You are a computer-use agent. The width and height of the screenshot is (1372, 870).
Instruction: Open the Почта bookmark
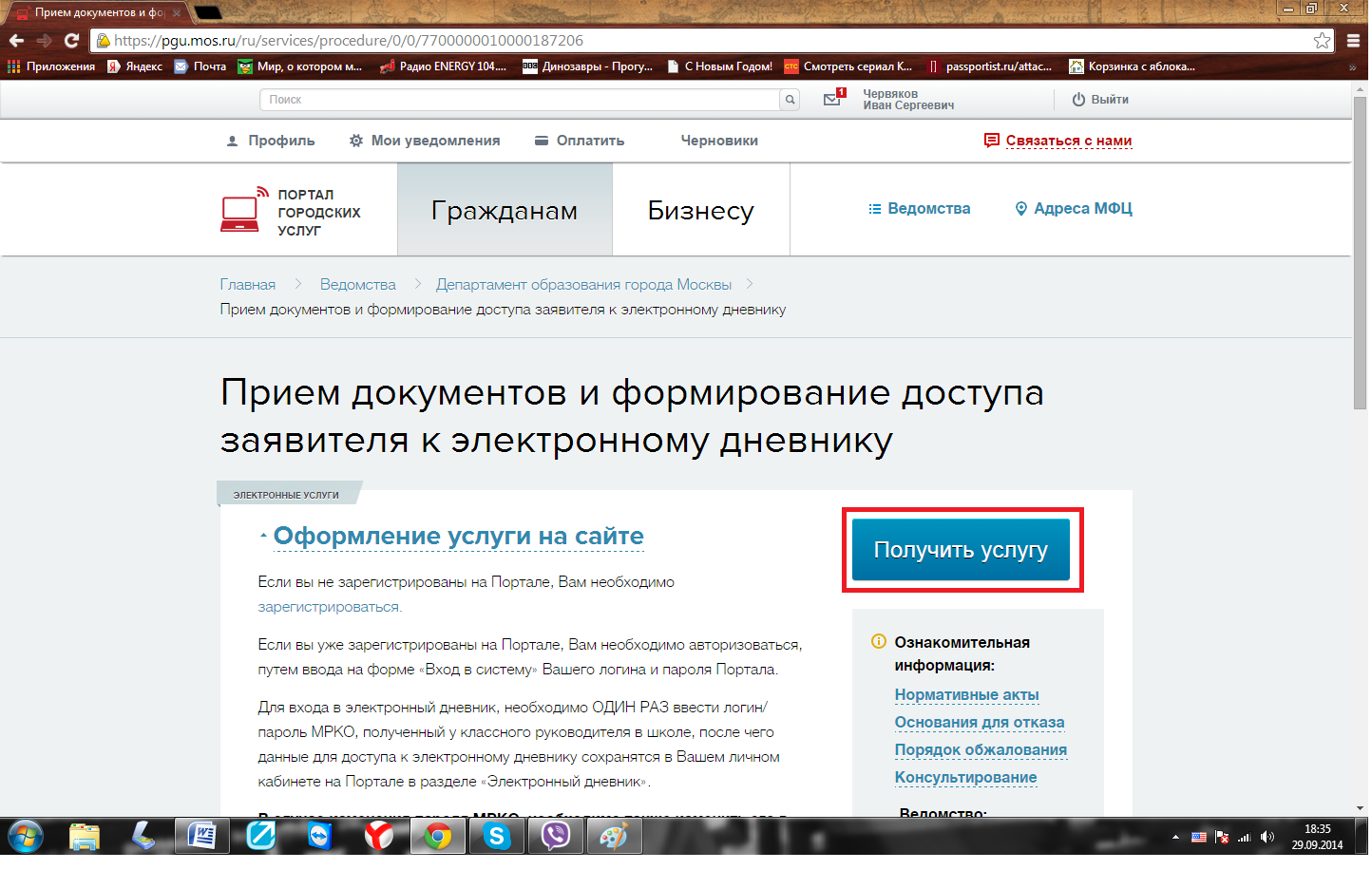[x=200, y=66]
